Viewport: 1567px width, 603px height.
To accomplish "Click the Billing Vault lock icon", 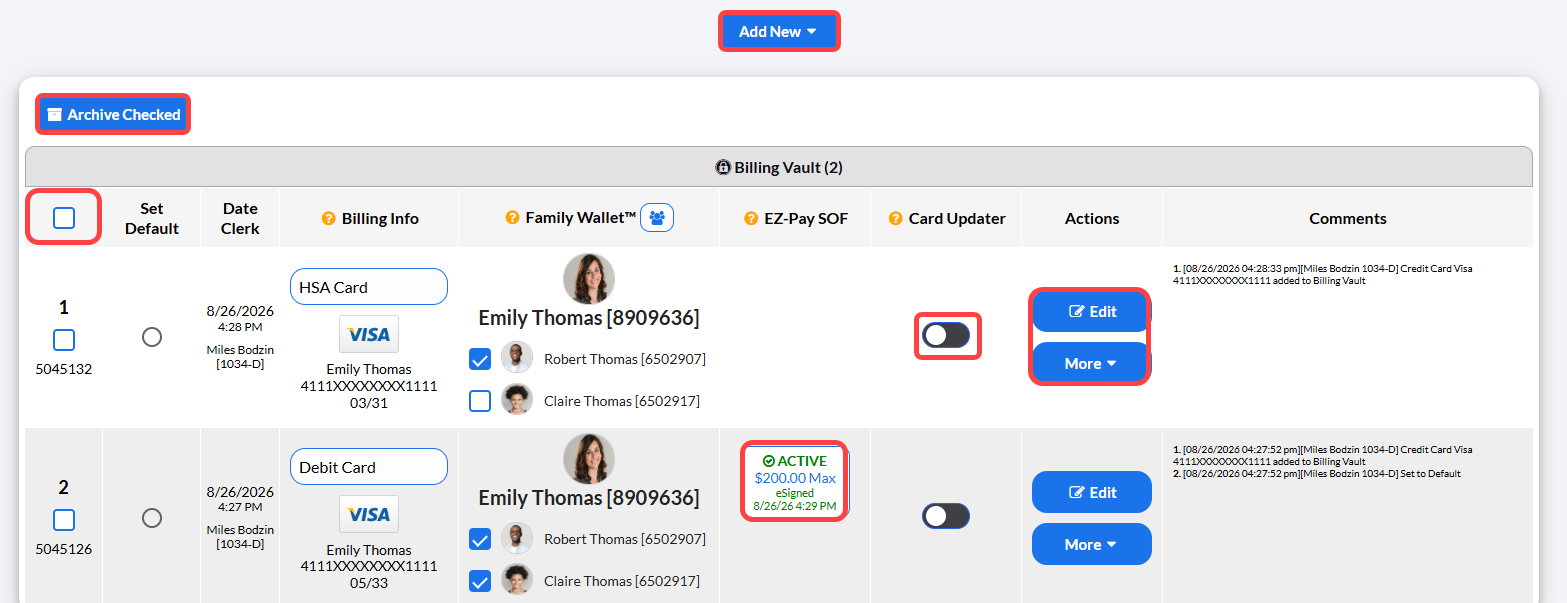I will tap(723, 167).
